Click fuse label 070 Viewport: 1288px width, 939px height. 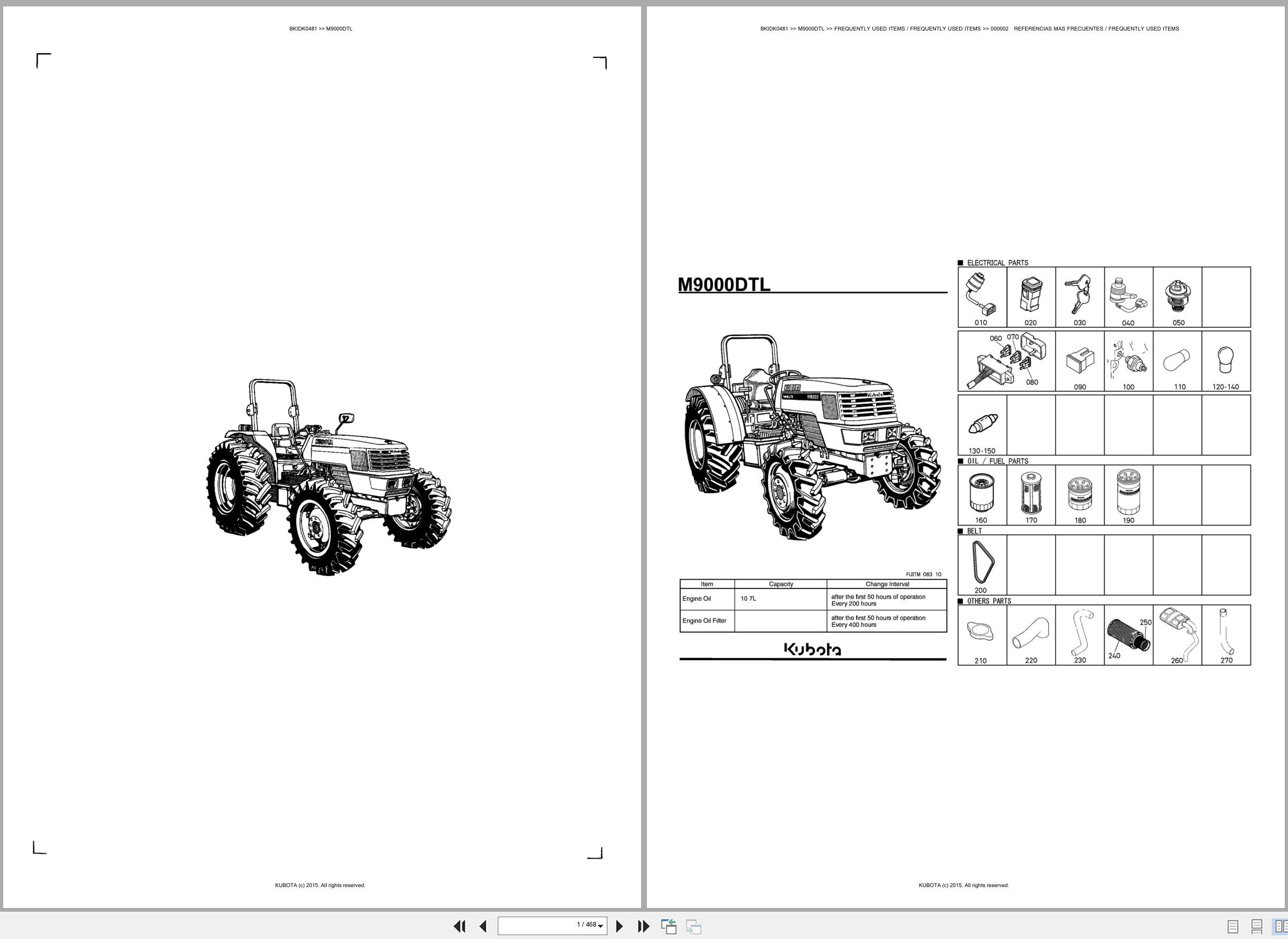1013,337
